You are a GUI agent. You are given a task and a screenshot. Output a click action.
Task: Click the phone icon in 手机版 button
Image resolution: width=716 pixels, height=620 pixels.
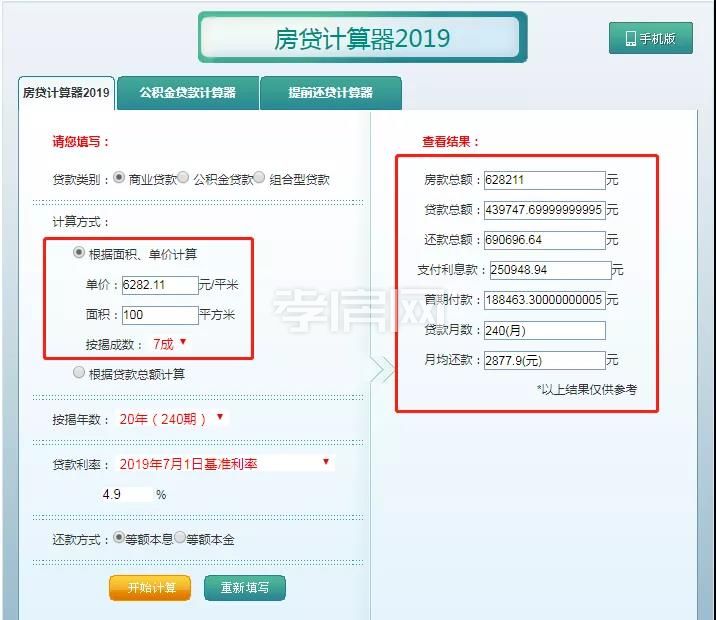tap(631, 39)
